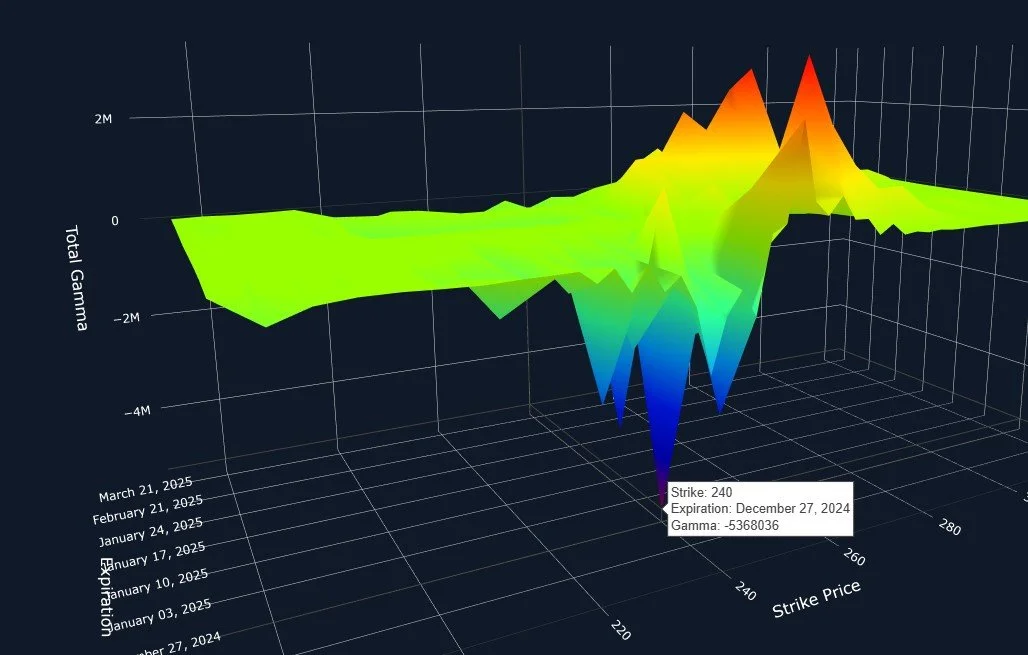Click the 2M tick label on gamma axis
Viewport: 1028px width, 655px height.
[x=103, y=119]
